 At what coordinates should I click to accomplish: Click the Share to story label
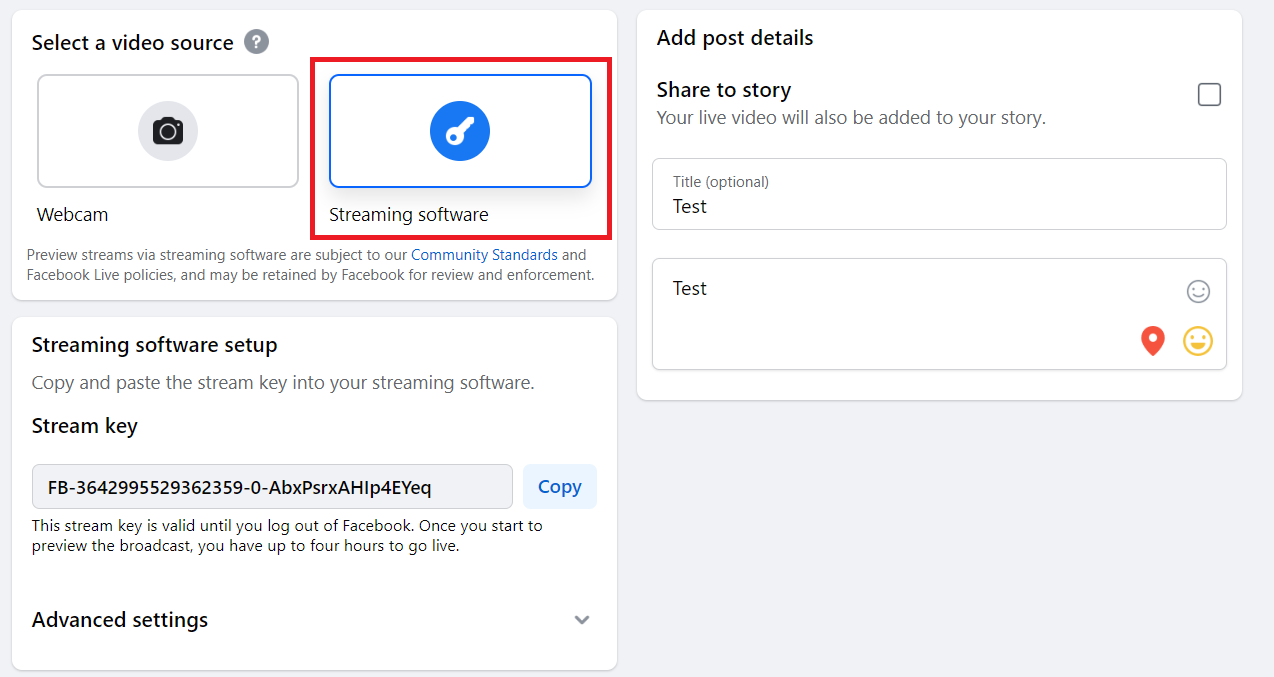tap(724, 90)
